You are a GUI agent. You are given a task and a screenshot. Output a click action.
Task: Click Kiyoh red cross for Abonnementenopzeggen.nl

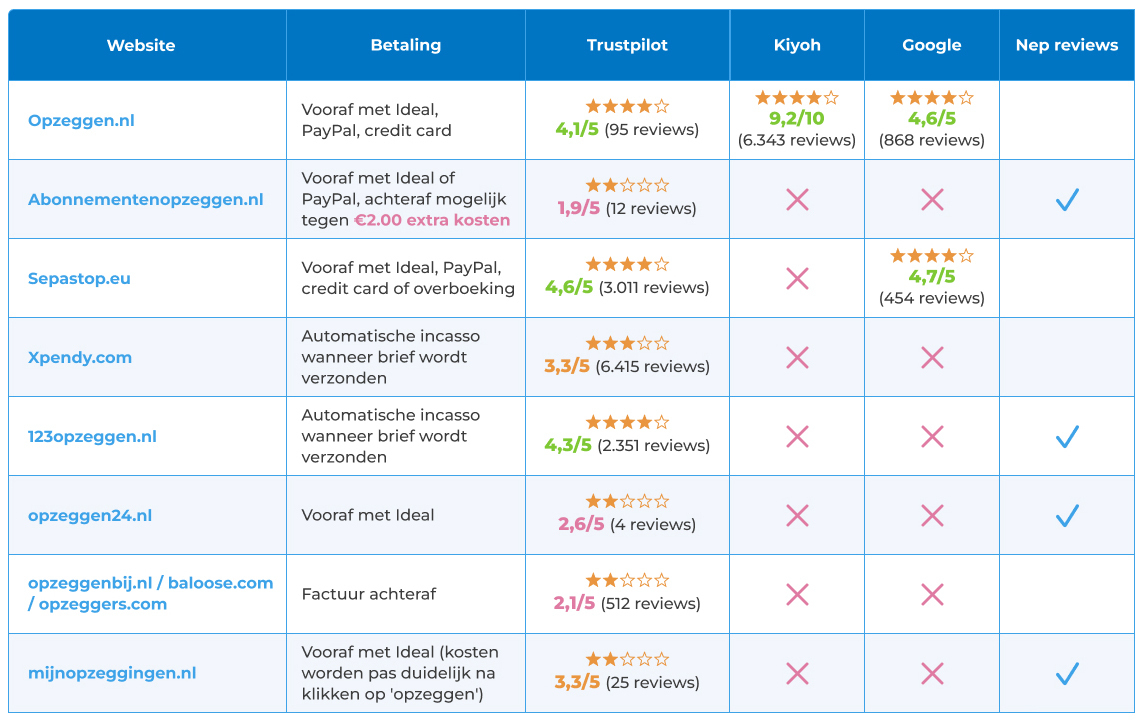pyautogui.click(x=797, y=200)
